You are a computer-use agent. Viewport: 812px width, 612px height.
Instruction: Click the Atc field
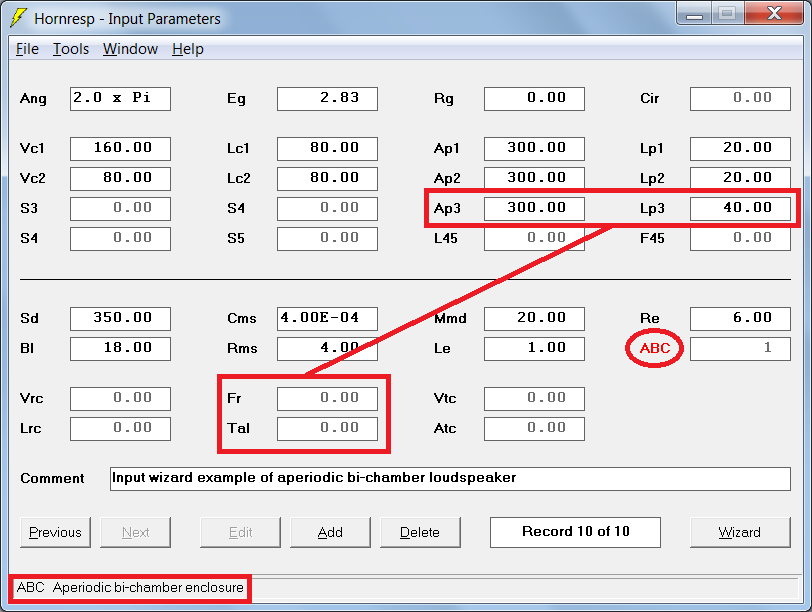point(534,429)
